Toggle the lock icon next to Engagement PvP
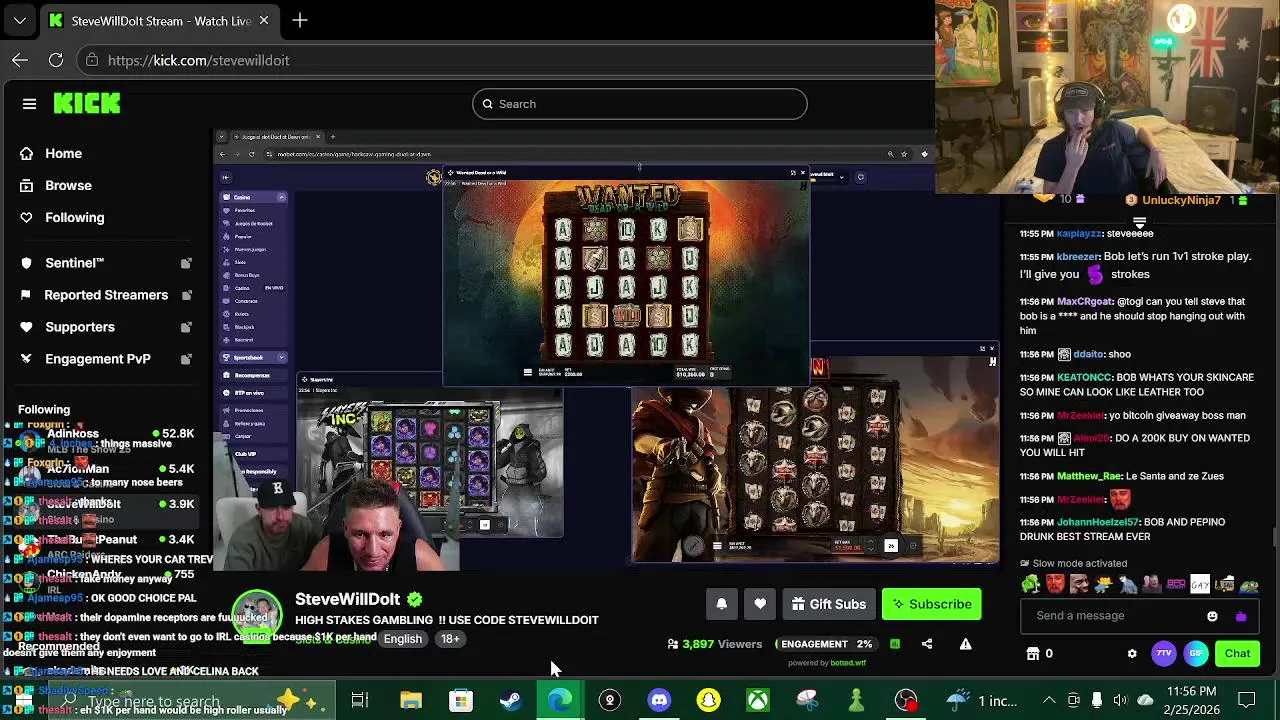 click(x=186, y=359)
